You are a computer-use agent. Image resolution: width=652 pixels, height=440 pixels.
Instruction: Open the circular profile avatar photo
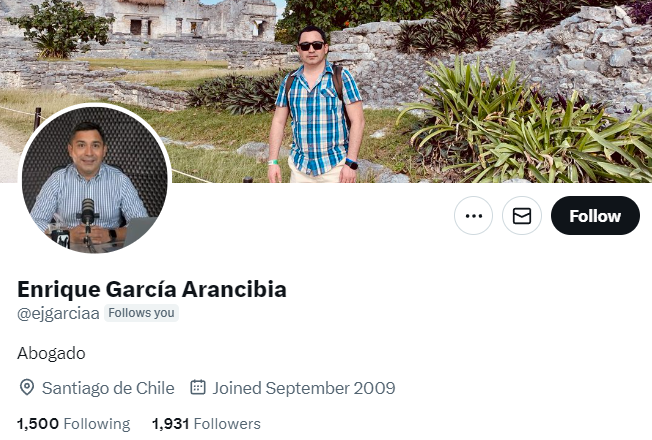pos(95,179)
